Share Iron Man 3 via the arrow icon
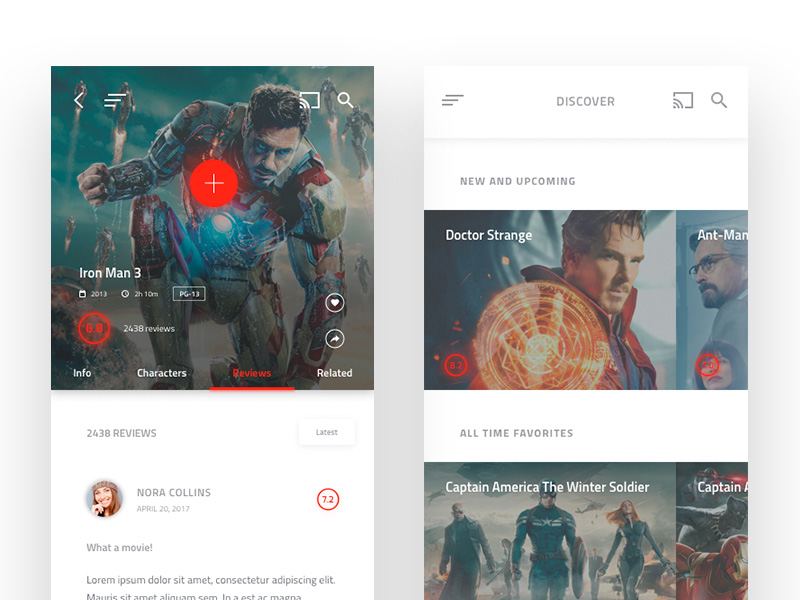800x600 pixels. coord(335,339)
